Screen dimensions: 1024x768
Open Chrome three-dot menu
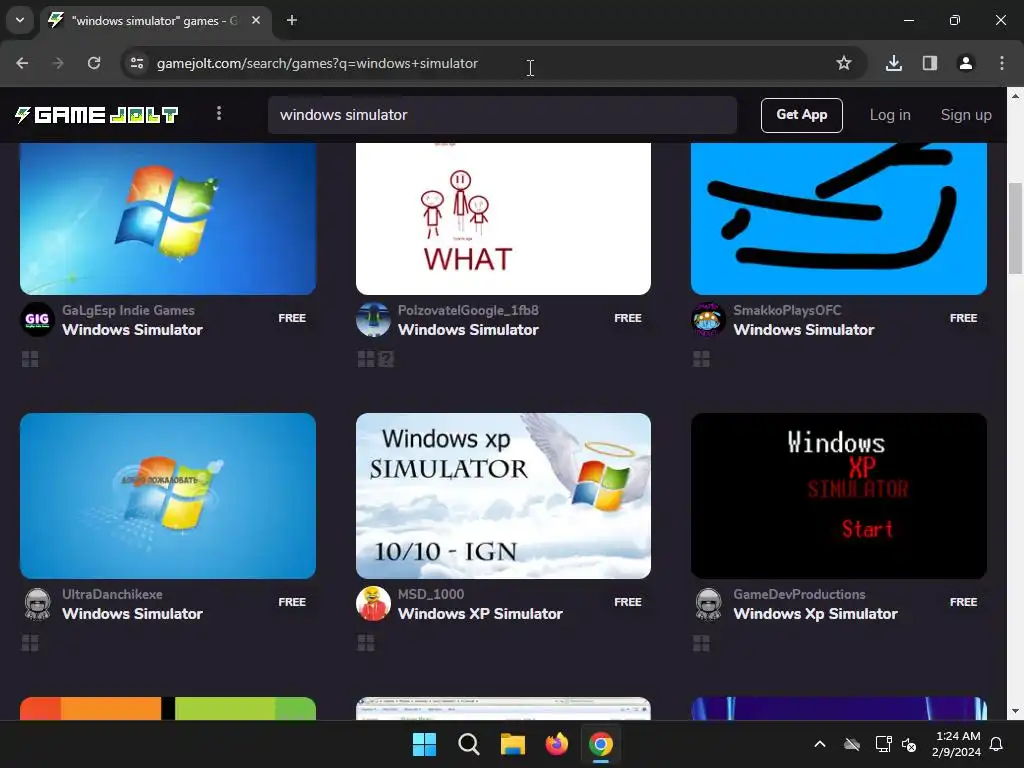[x=1001, y=63]
